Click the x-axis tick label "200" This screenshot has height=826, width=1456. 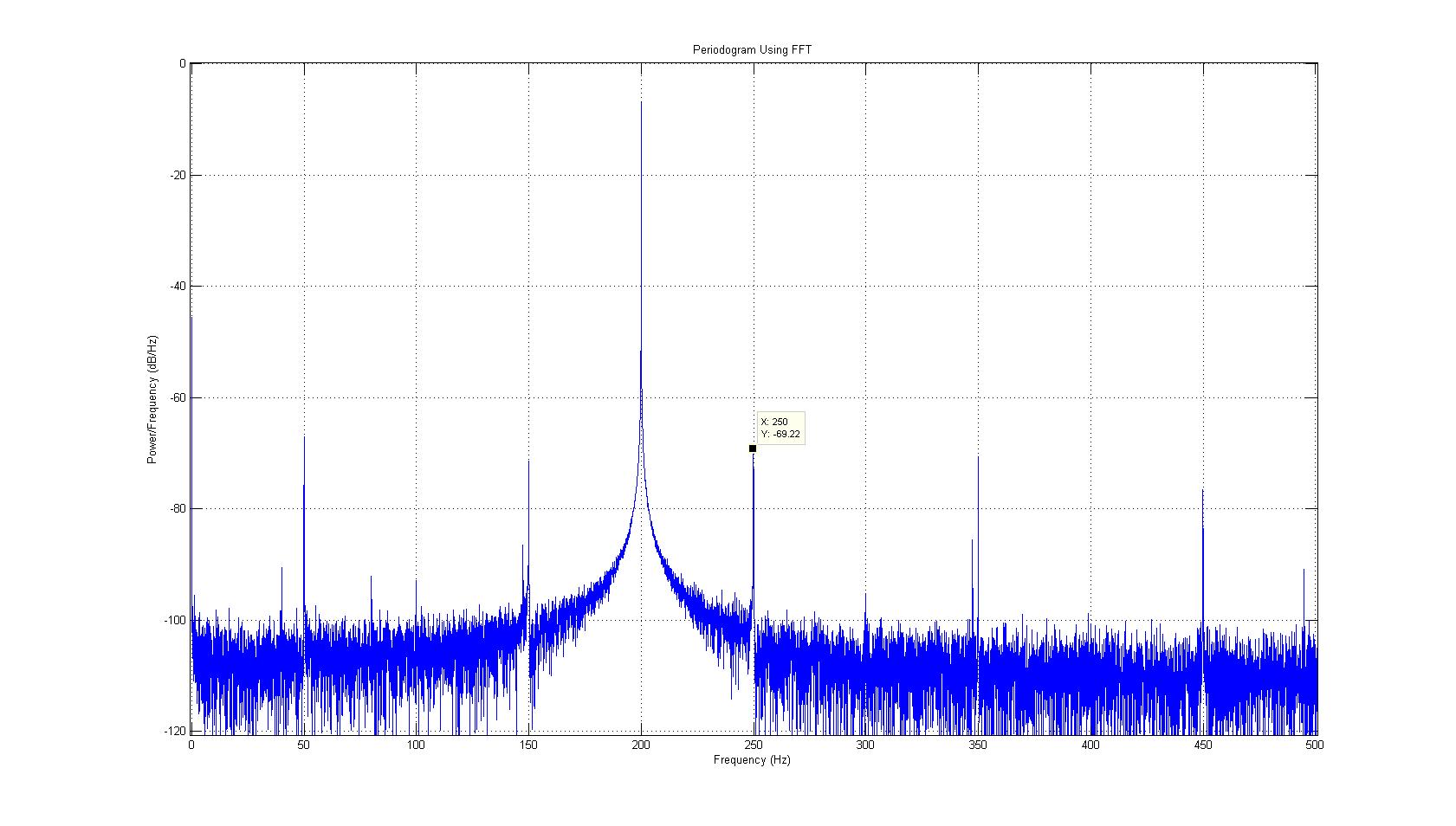[x=641, y=745]
